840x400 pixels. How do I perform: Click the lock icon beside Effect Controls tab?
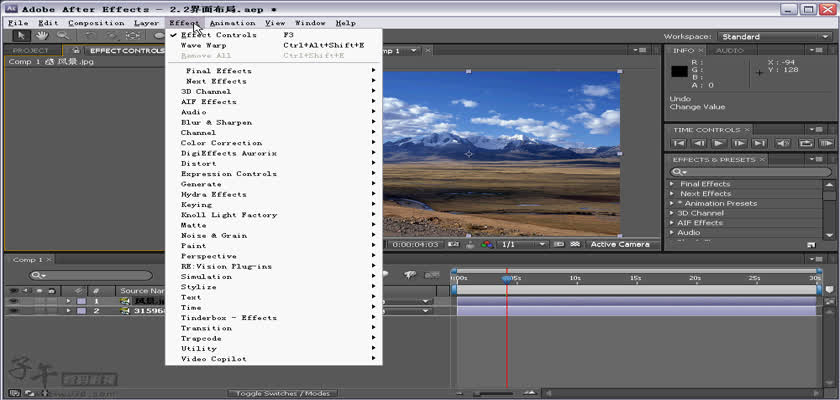click(x=77, y=50)
